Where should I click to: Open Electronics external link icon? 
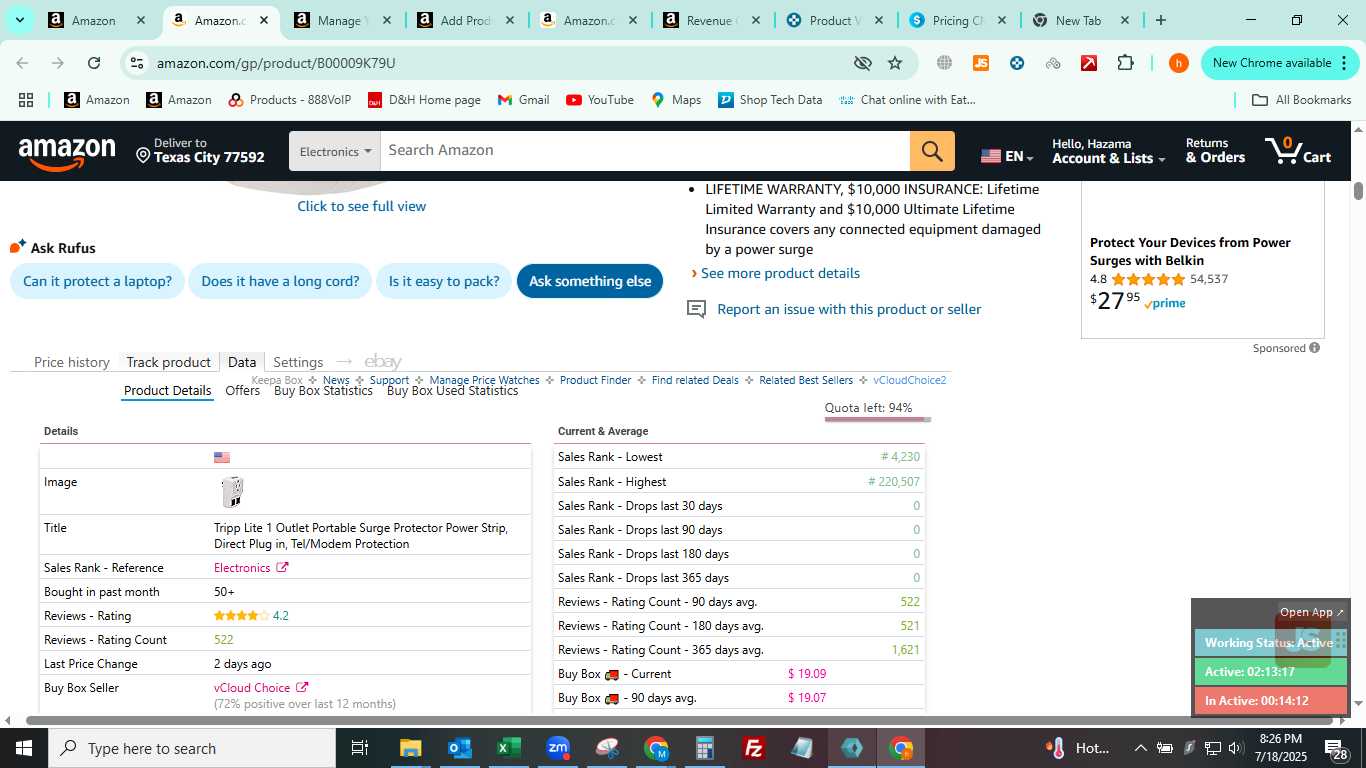[x=282, y=568]
